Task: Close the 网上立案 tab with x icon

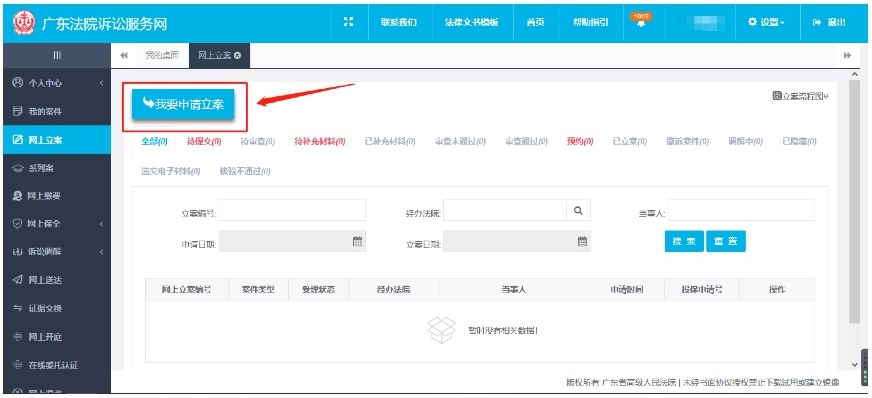Action: (237, 56)
